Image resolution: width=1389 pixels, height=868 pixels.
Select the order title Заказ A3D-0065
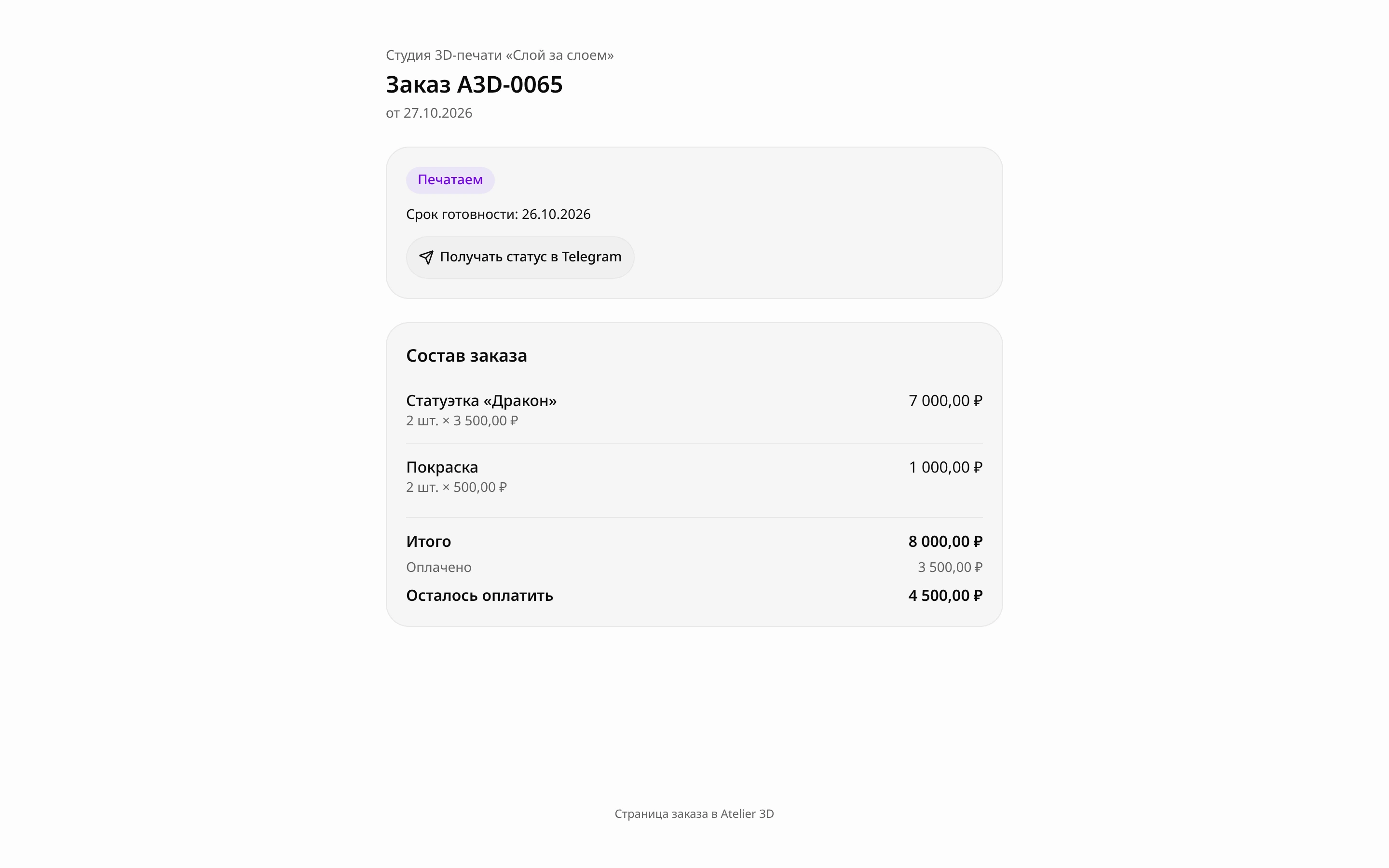(474, 84)
